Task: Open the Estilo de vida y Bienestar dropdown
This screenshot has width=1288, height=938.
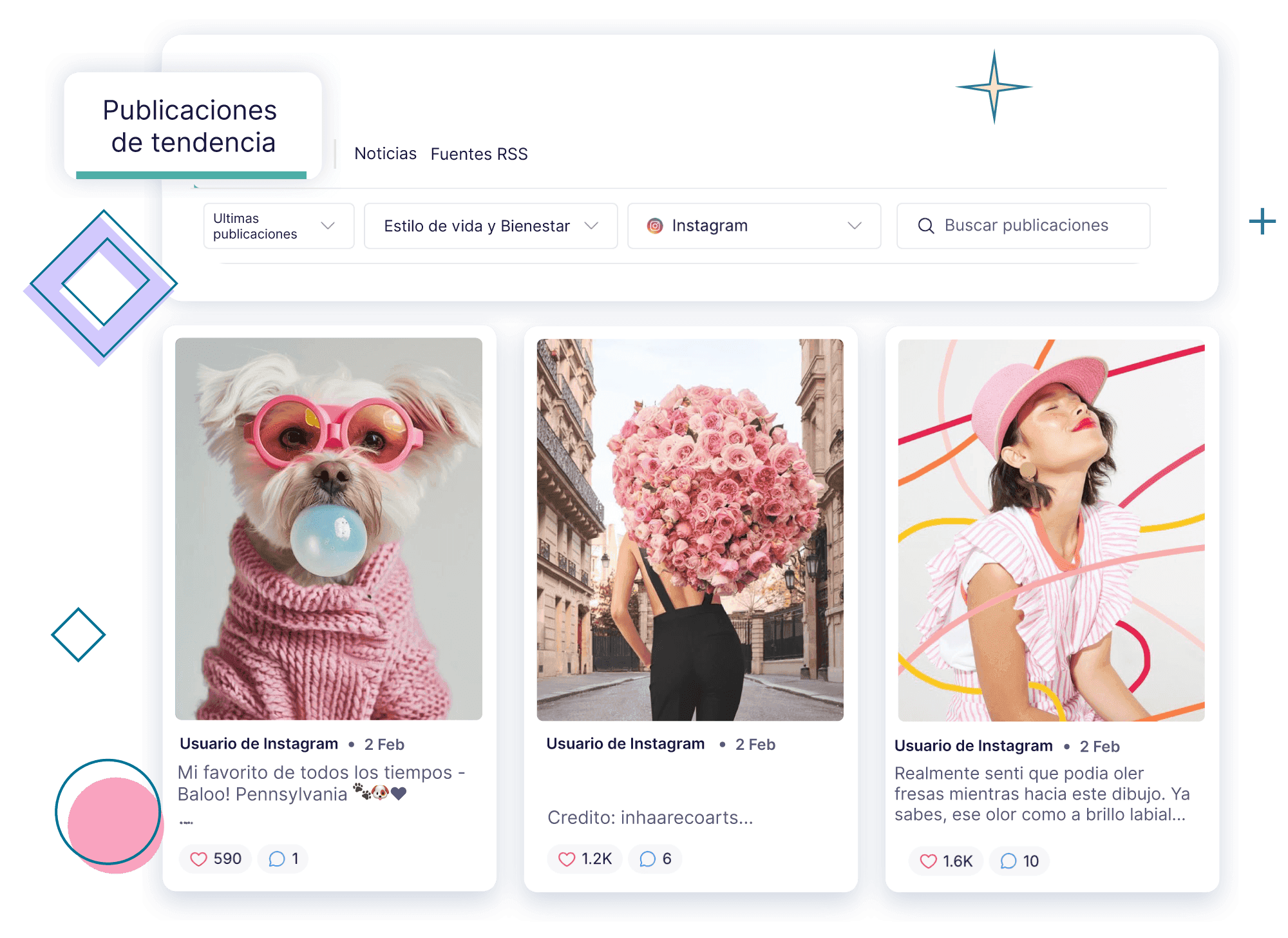Action: (x=591, y=225)
